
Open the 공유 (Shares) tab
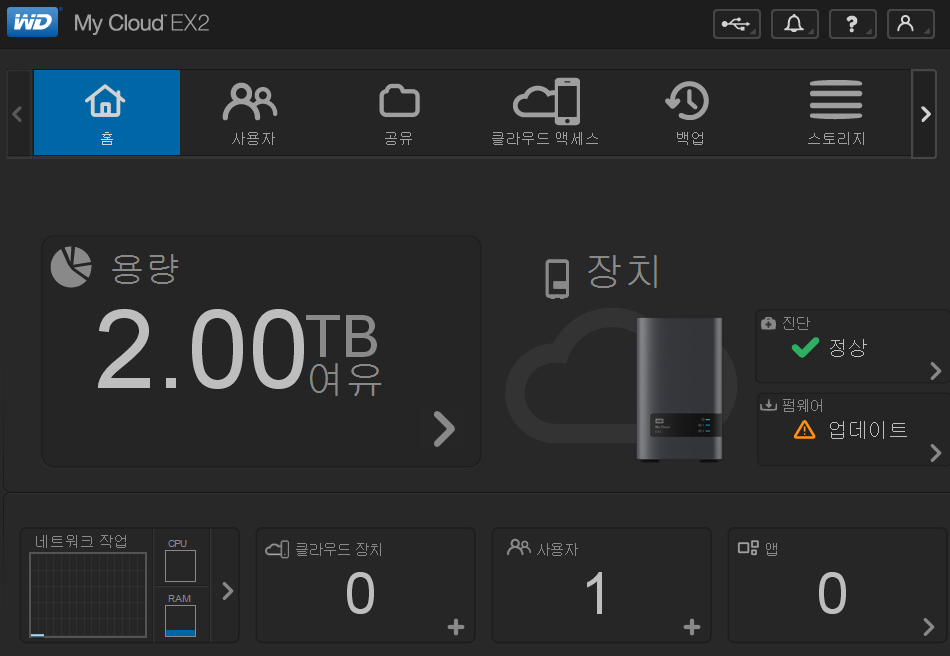(x=398, y=113)
